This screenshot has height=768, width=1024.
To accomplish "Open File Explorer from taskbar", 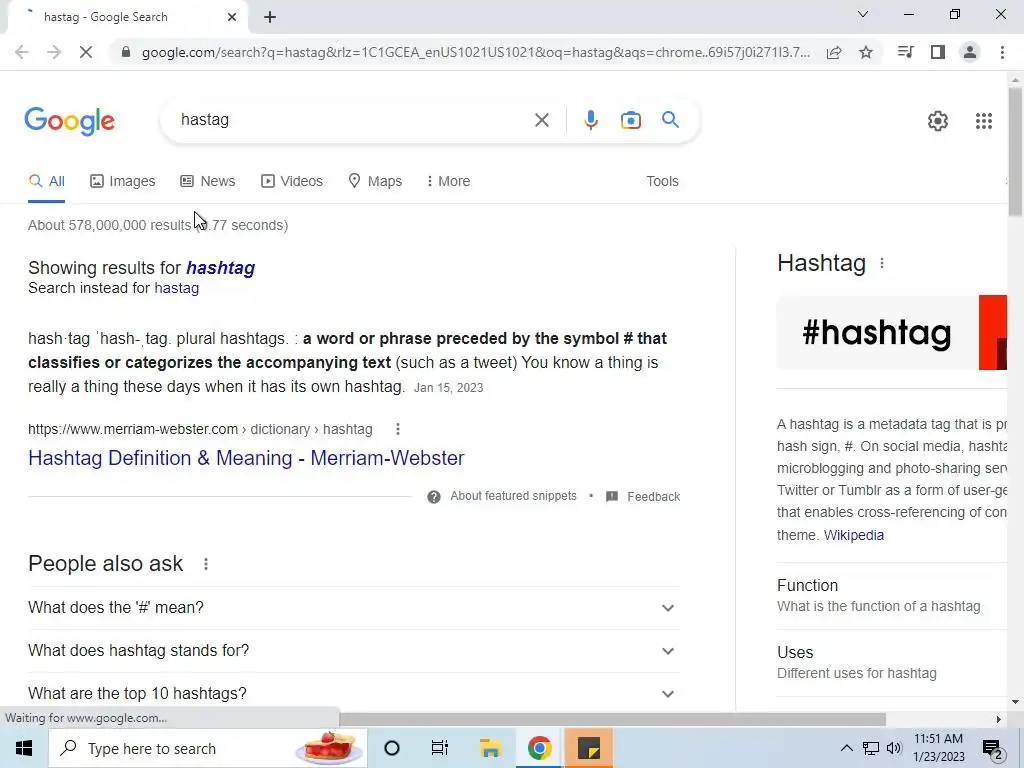I will pos(490,748).
